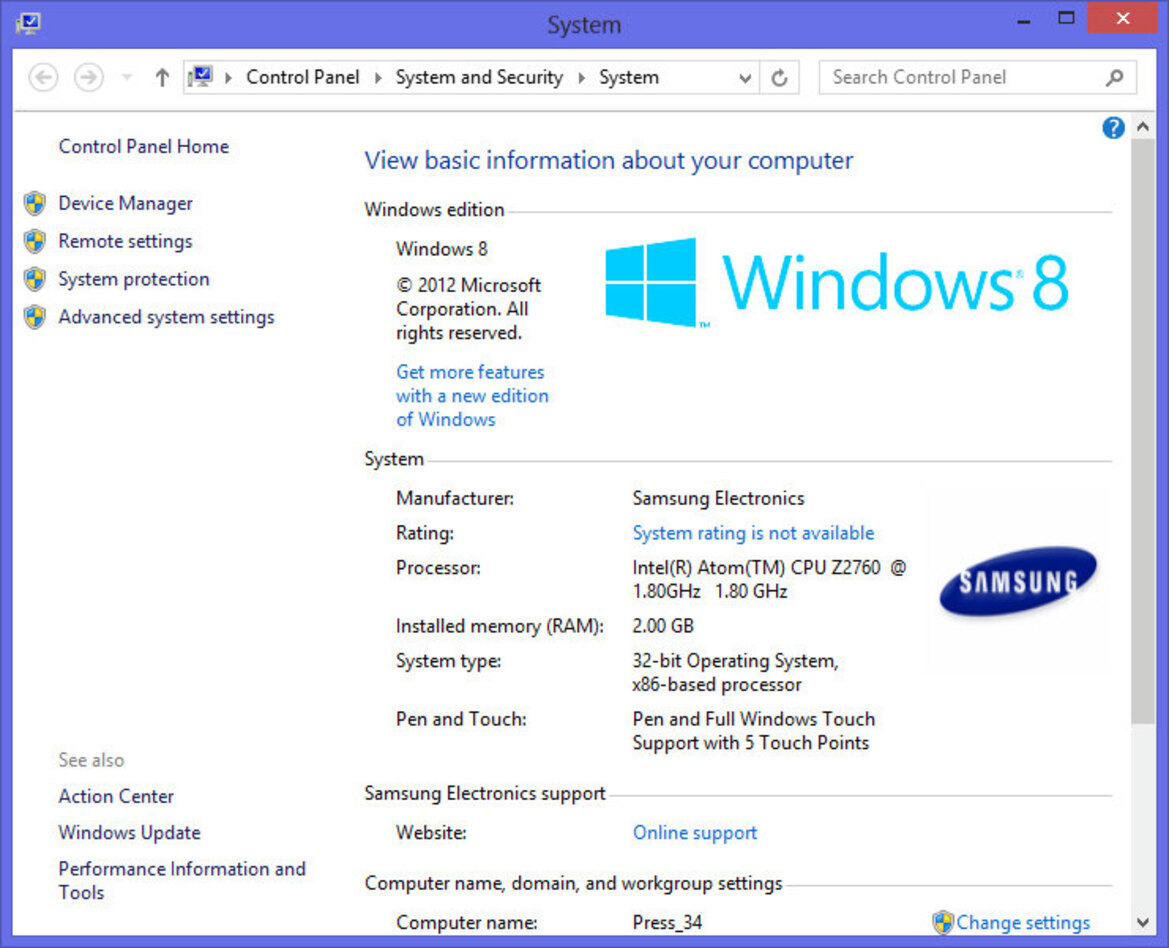Click System rating is not available link
Viewport: 1169px width, 948px height.
click(x=753, y=534)
